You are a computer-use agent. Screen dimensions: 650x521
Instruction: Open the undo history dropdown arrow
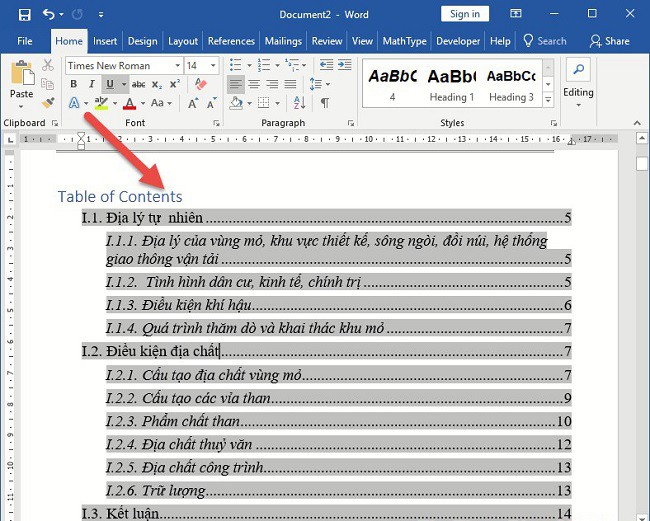point(61,15)
